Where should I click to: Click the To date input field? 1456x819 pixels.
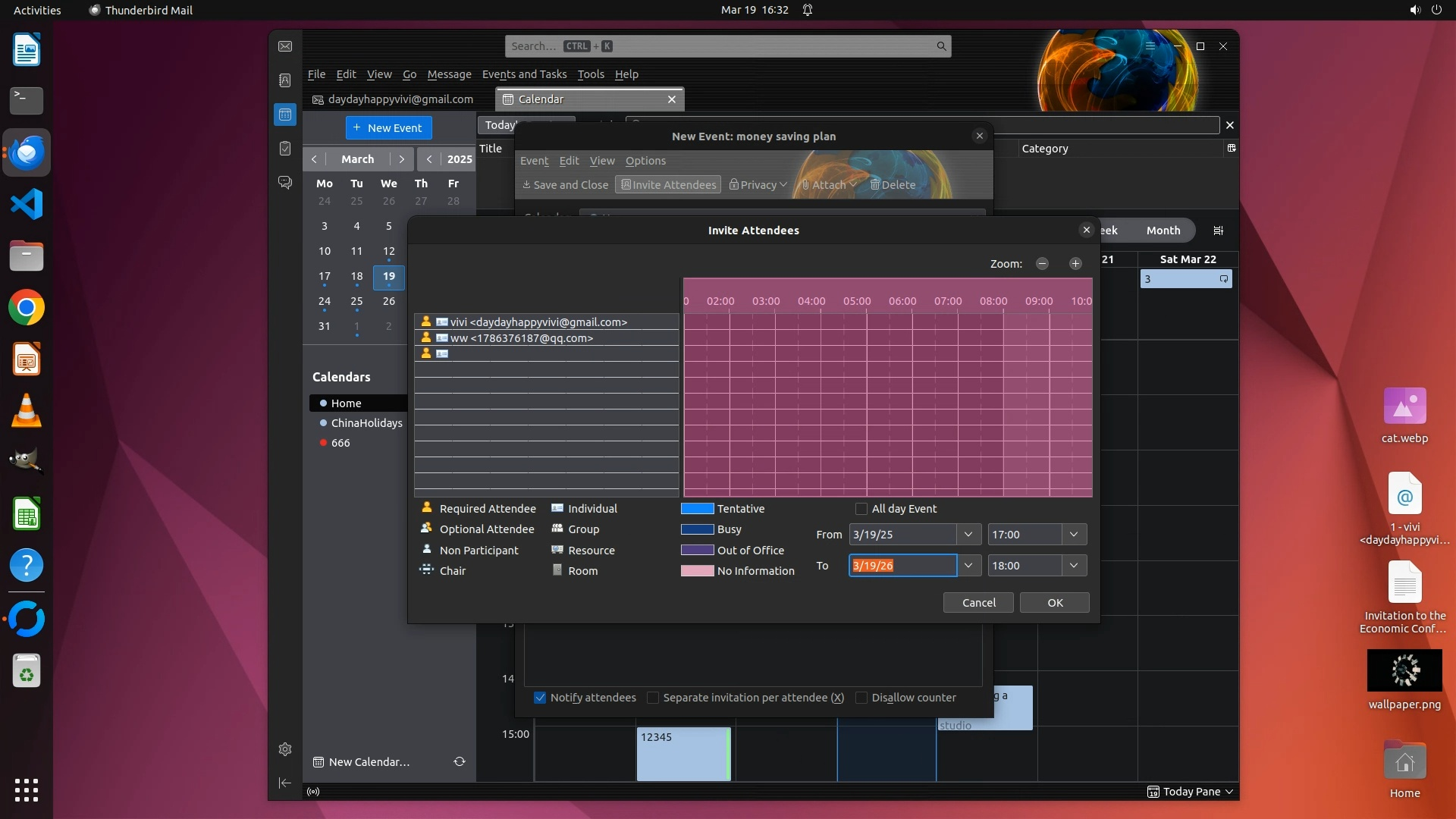(902, 566)
